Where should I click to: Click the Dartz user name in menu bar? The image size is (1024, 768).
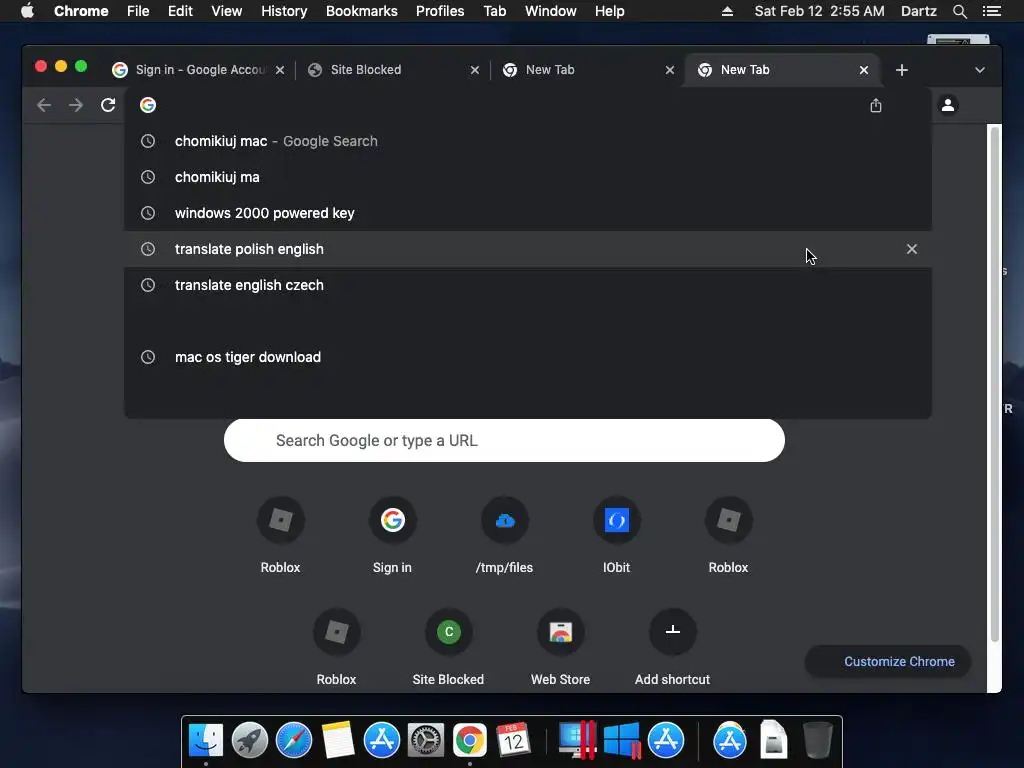coord(918,11)
